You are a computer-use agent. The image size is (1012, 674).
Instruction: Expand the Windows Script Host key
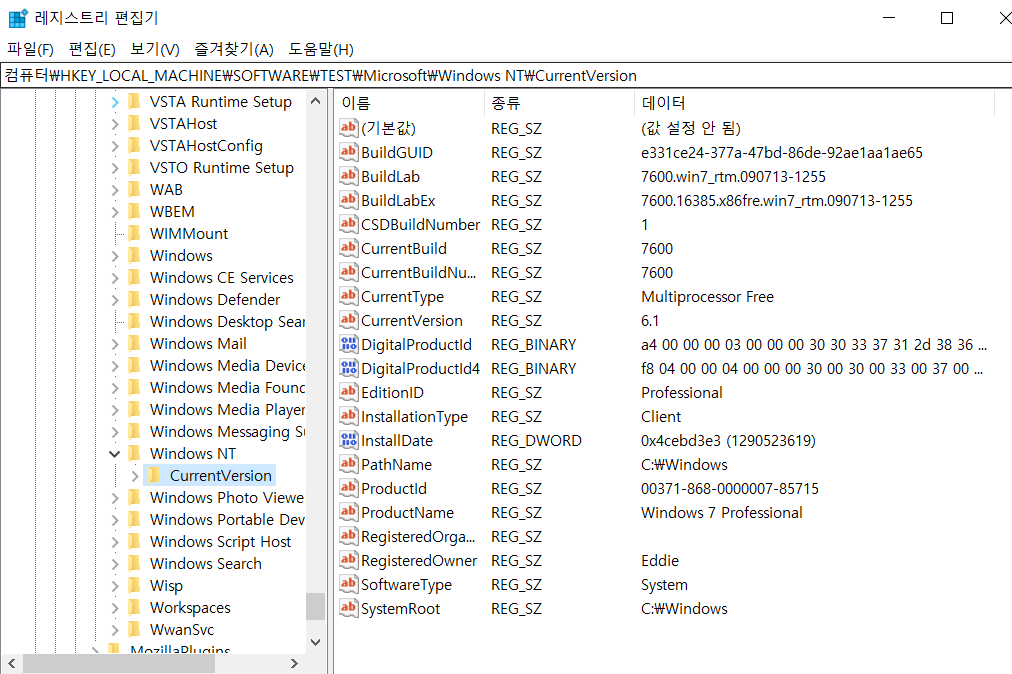point(115,542)
